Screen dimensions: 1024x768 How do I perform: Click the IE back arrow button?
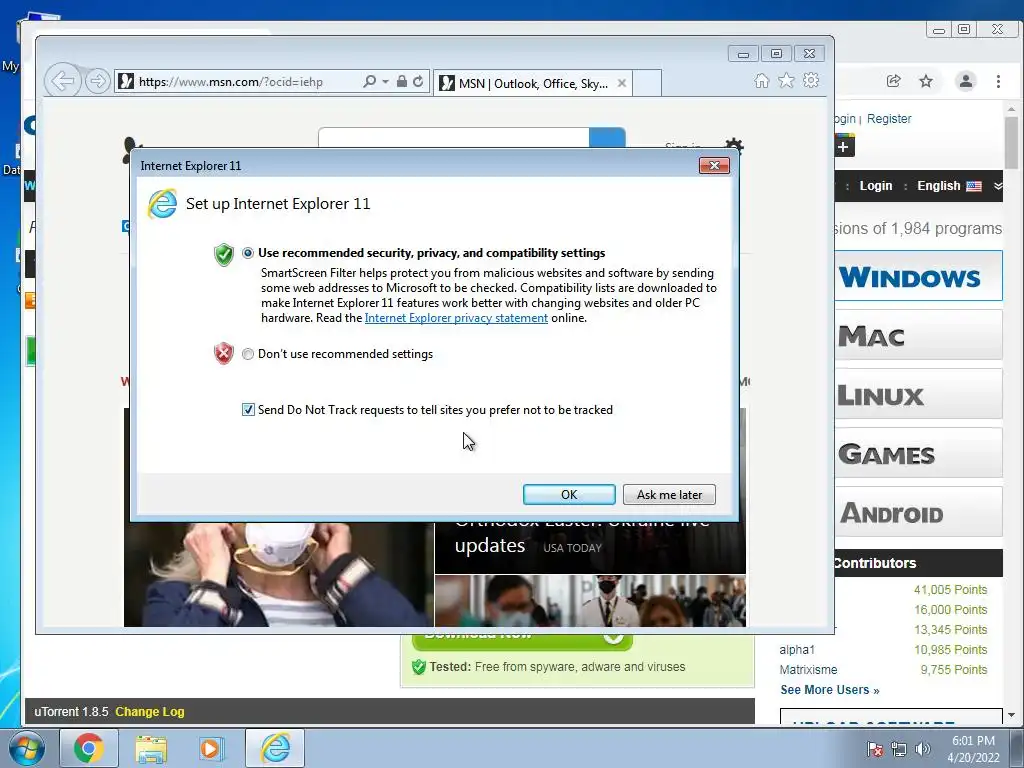63,81
